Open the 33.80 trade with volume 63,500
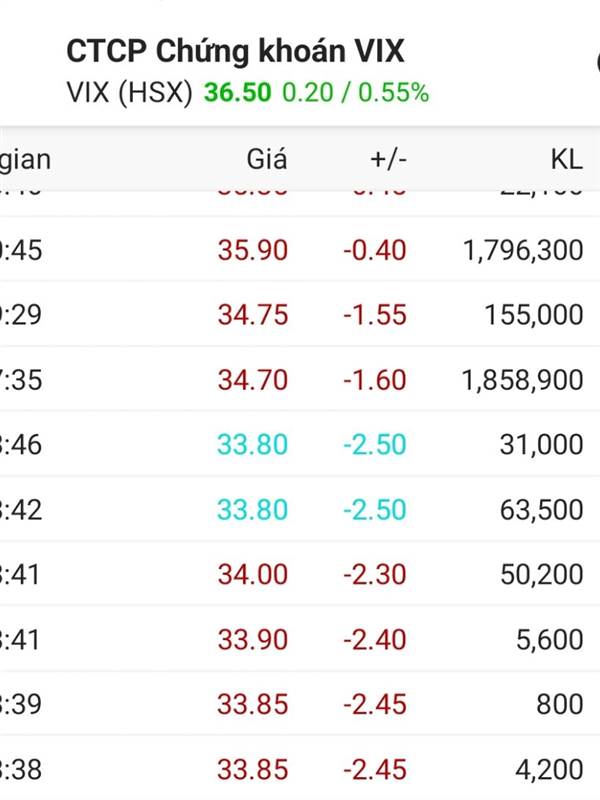600x800 pixels. coord(300,509)
